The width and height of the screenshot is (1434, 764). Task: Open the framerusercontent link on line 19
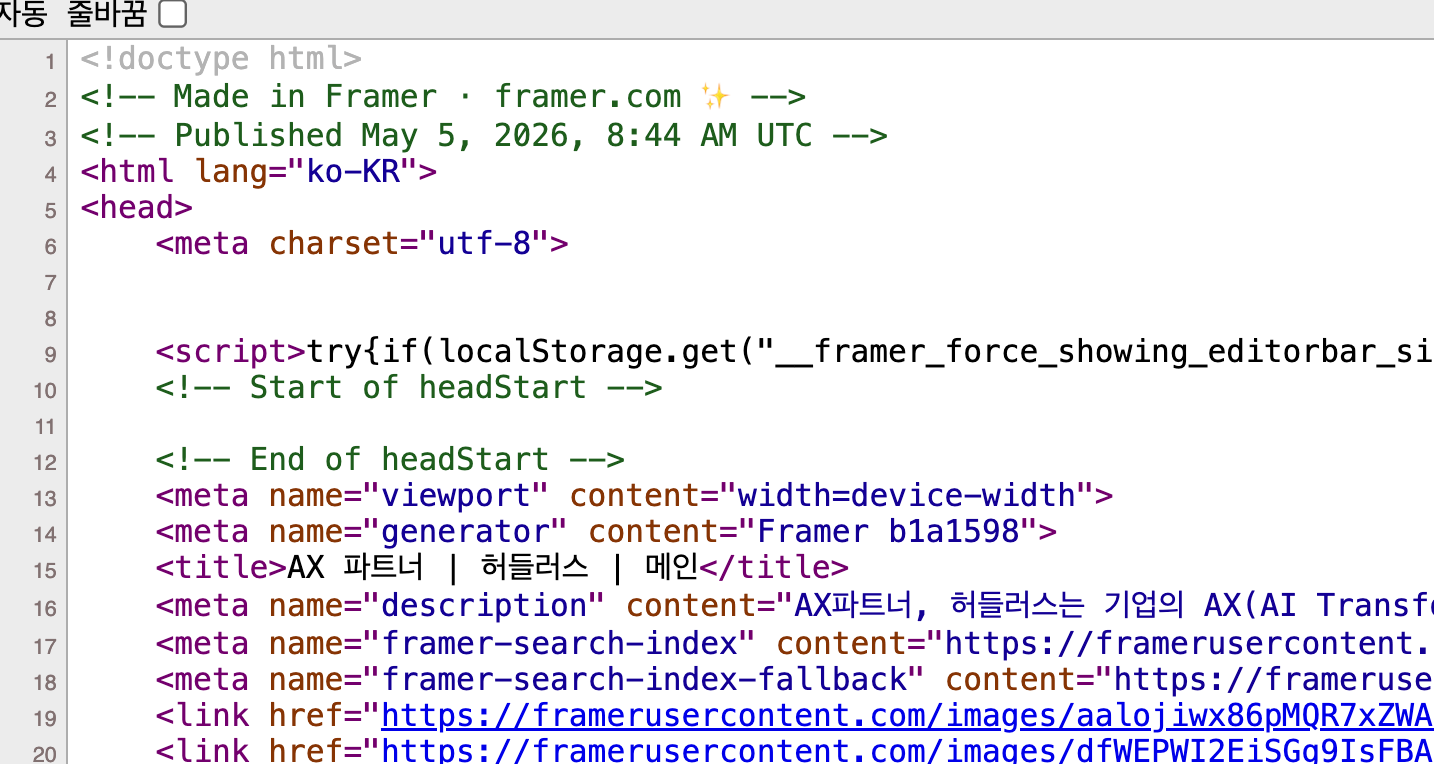907,716
